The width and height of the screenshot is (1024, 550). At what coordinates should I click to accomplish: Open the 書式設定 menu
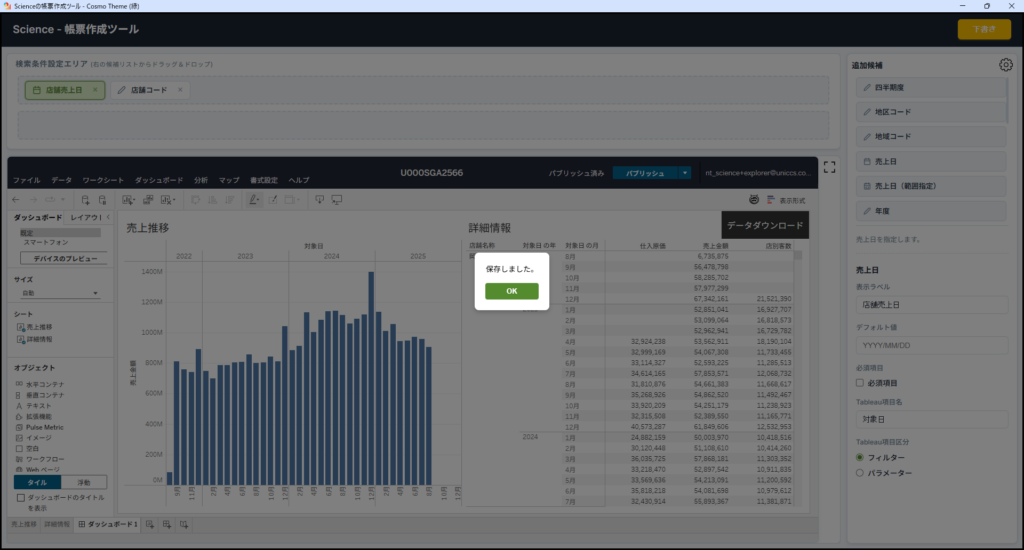[264, 180]
